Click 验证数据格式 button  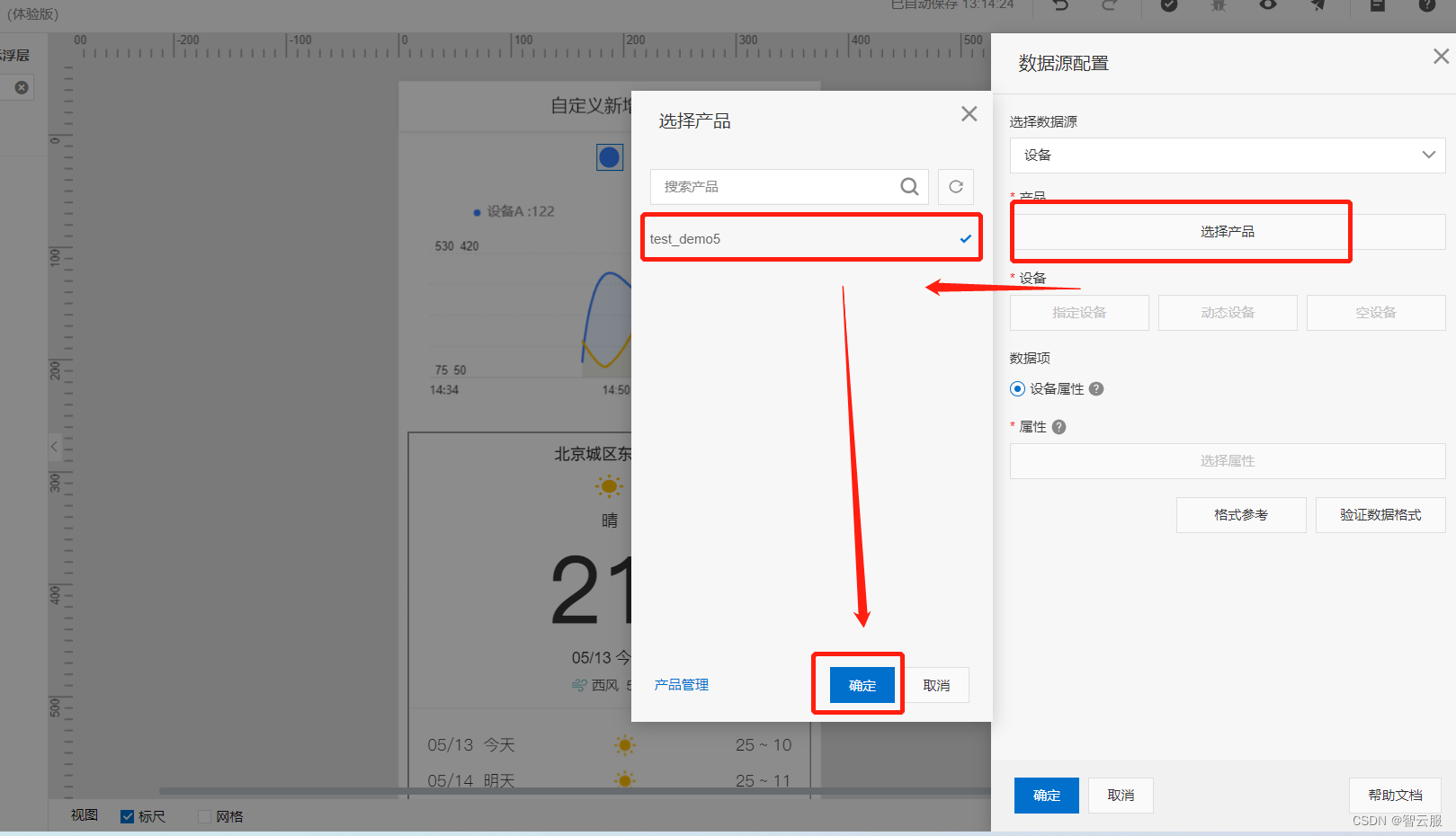tap(1380, 515)
